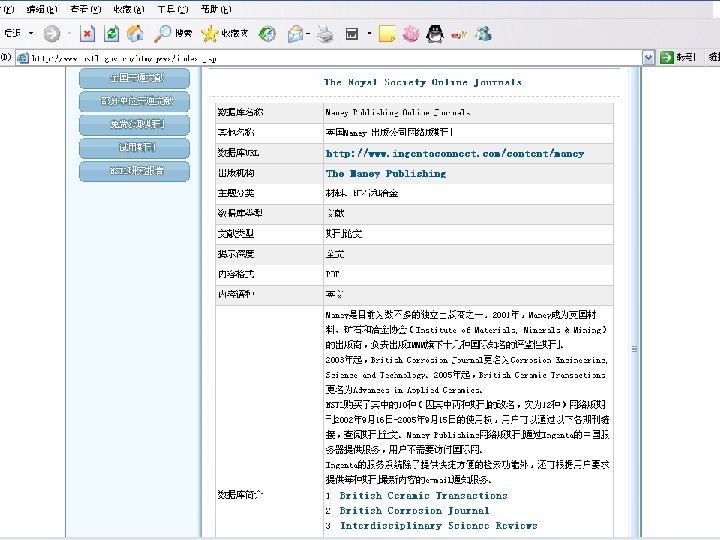Print the page with printer icon
The width and height of the screenshot is (720, 540).
click(325, 34)
